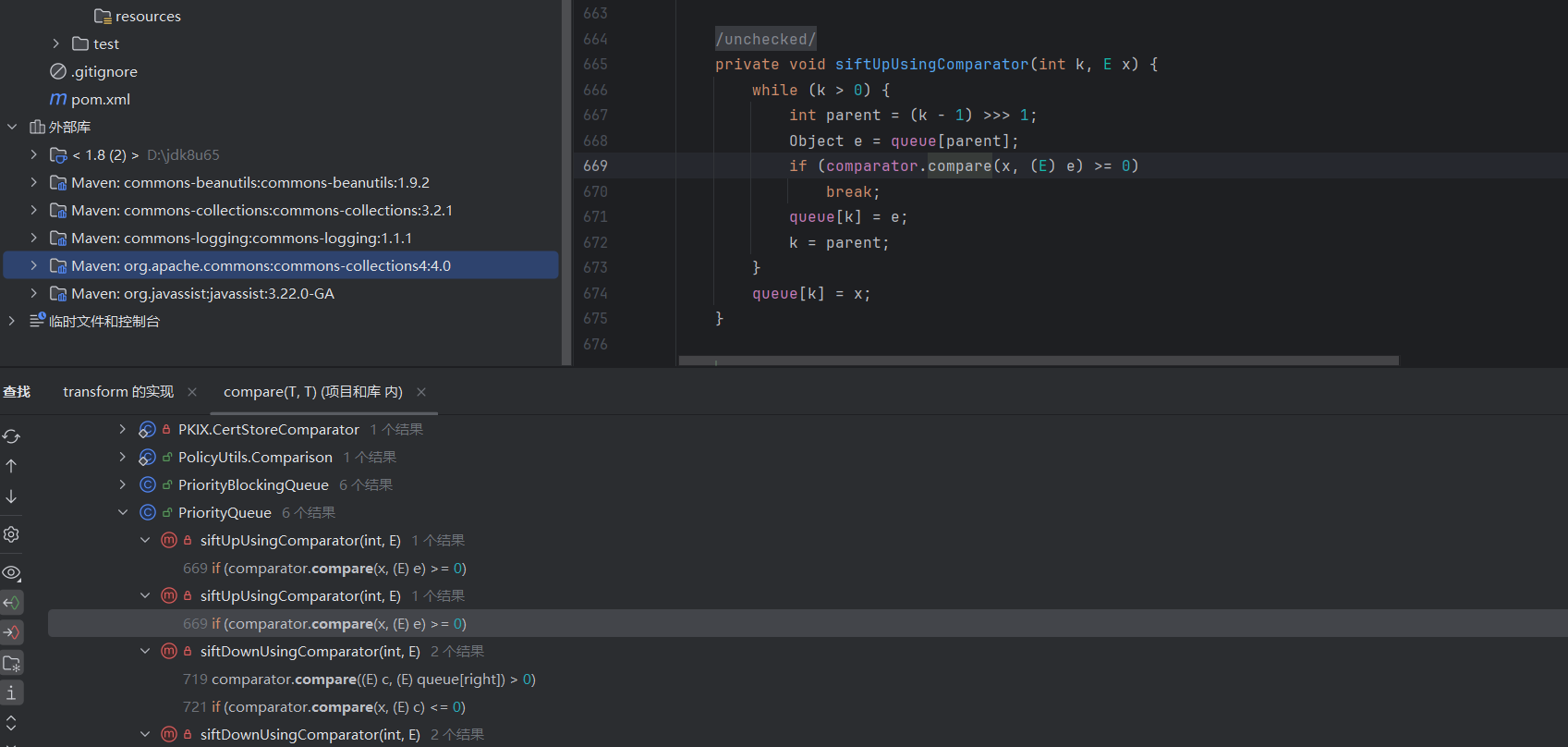Collapse the PriorityQueue results node

(123, 512)
